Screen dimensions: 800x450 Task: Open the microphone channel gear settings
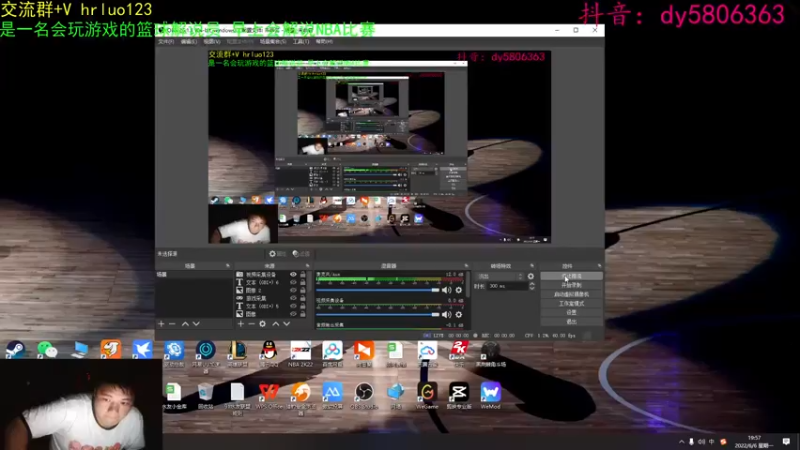point(459,290)
